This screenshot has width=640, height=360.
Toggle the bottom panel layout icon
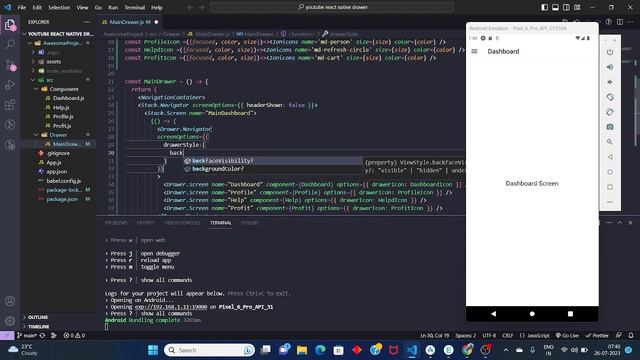click(556, 7)
